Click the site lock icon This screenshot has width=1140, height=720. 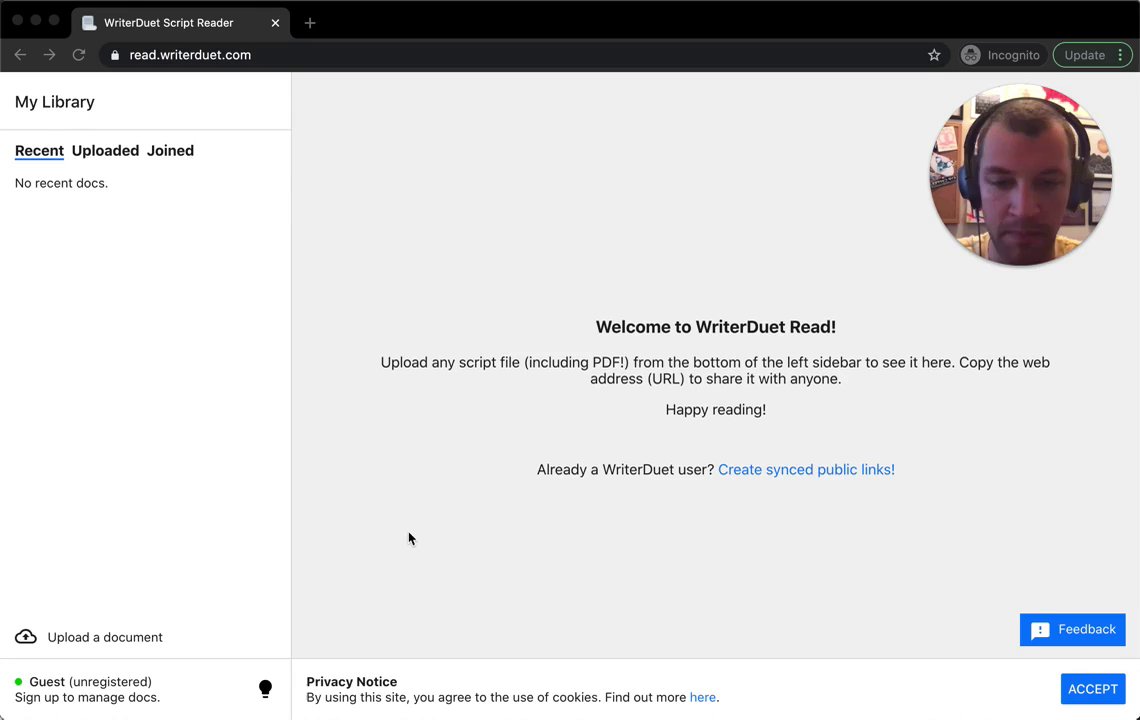click(115, 55)
